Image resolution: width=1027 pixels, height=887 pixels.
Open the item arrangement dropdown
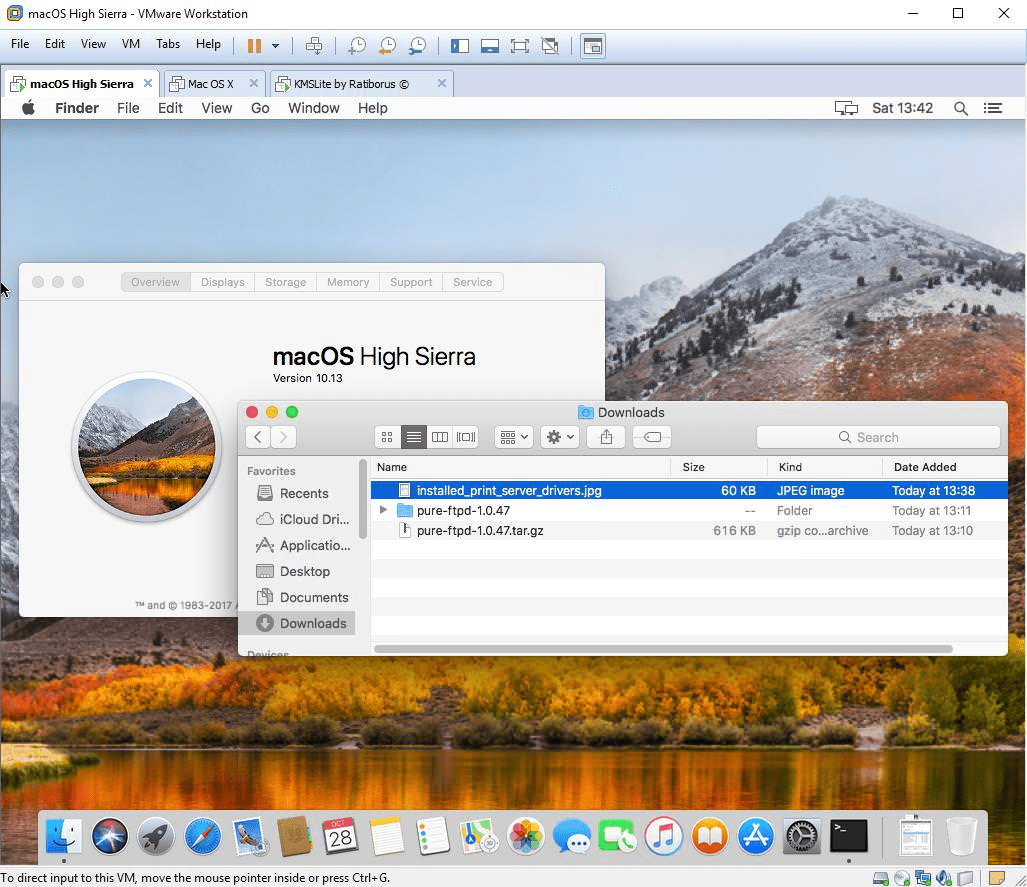tap(513, 436)
